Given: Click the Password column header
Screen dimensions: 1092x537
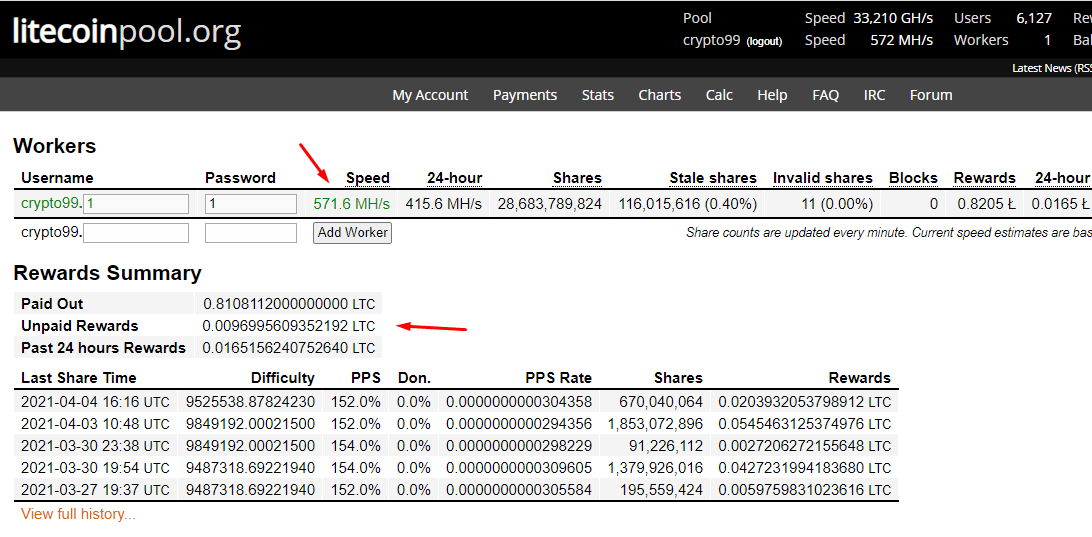Looking at the screenshot, I should (240, 178).
